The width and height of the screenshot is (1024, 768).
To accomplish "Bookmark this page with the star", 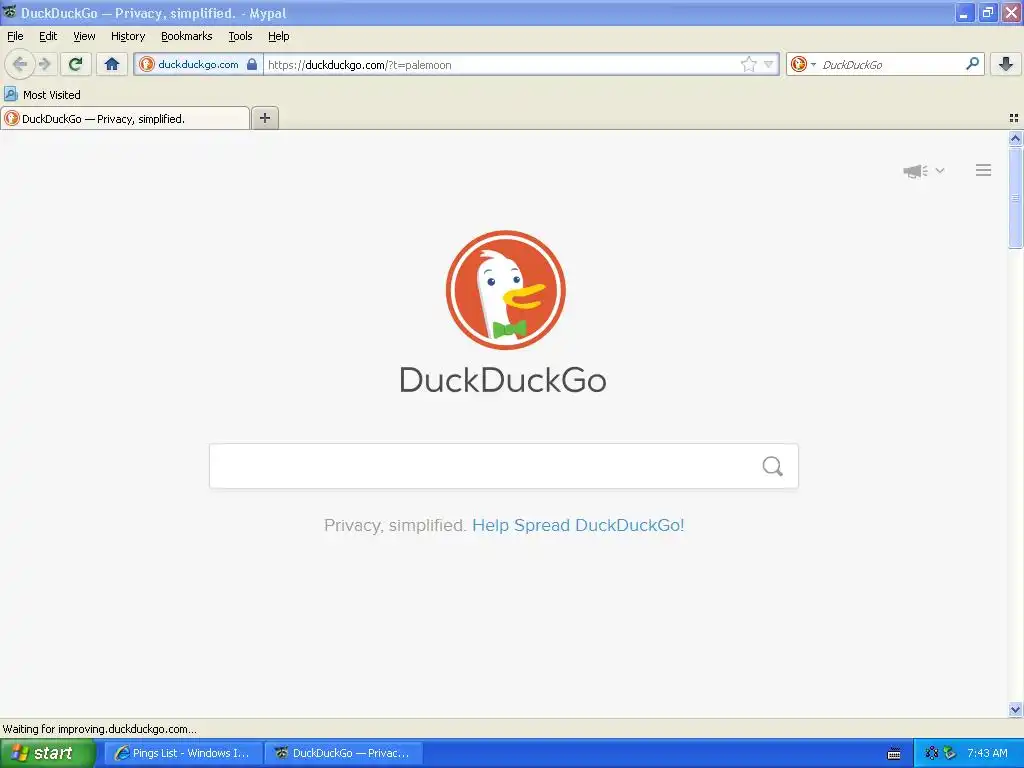I will 748,64.
